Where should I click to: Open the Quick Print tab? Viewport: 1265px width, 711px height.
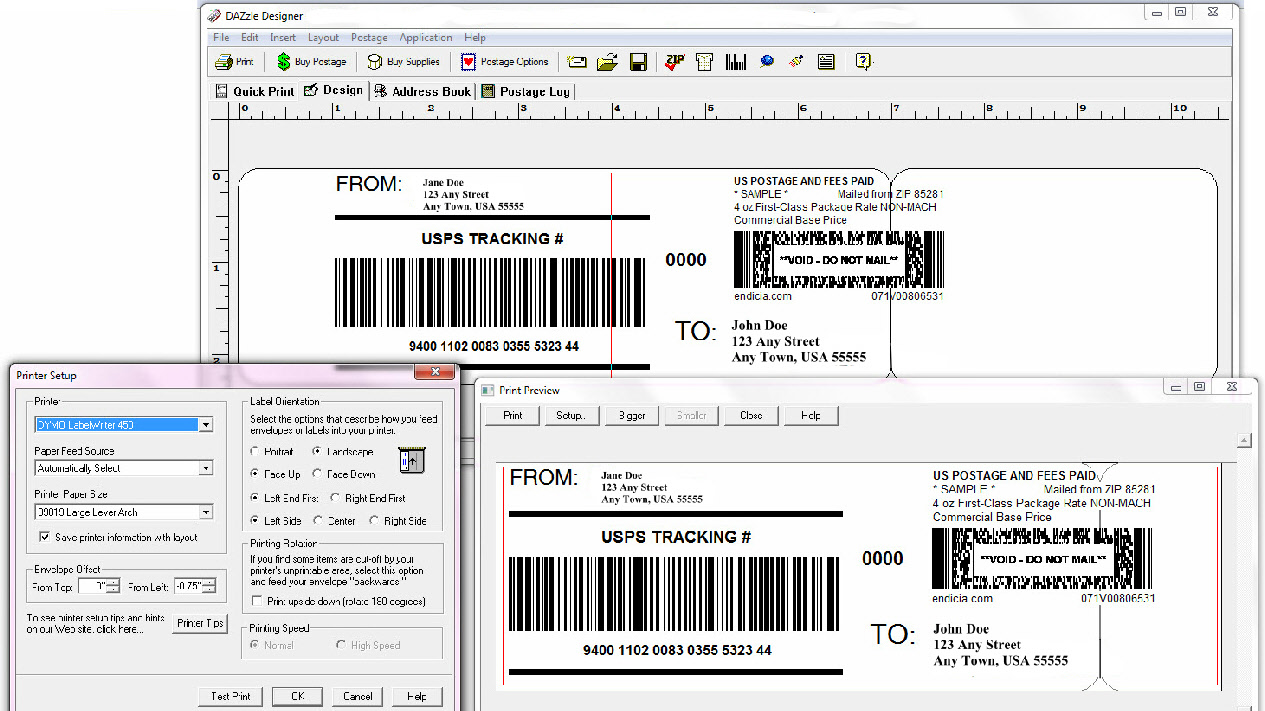pyautogui.click(x=255, y=91)
